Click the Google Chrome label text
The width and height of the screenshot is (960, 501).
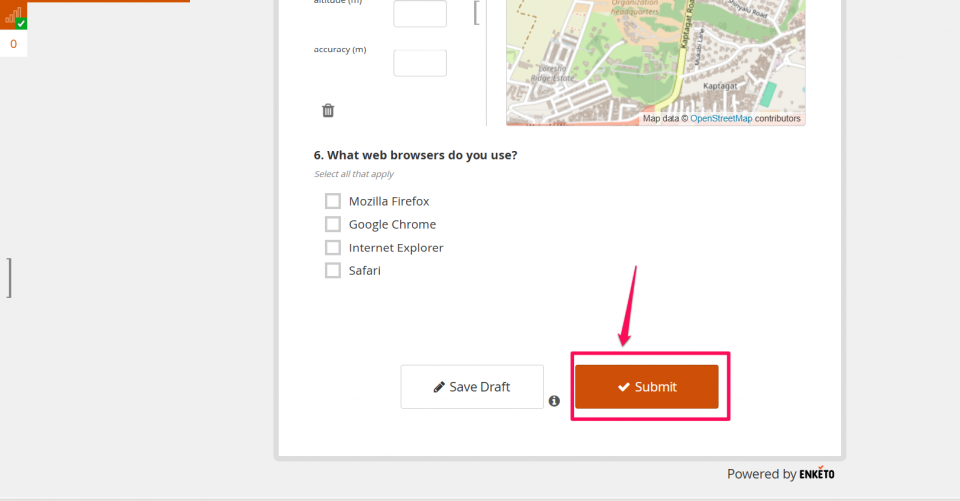[x=392, y=224]
